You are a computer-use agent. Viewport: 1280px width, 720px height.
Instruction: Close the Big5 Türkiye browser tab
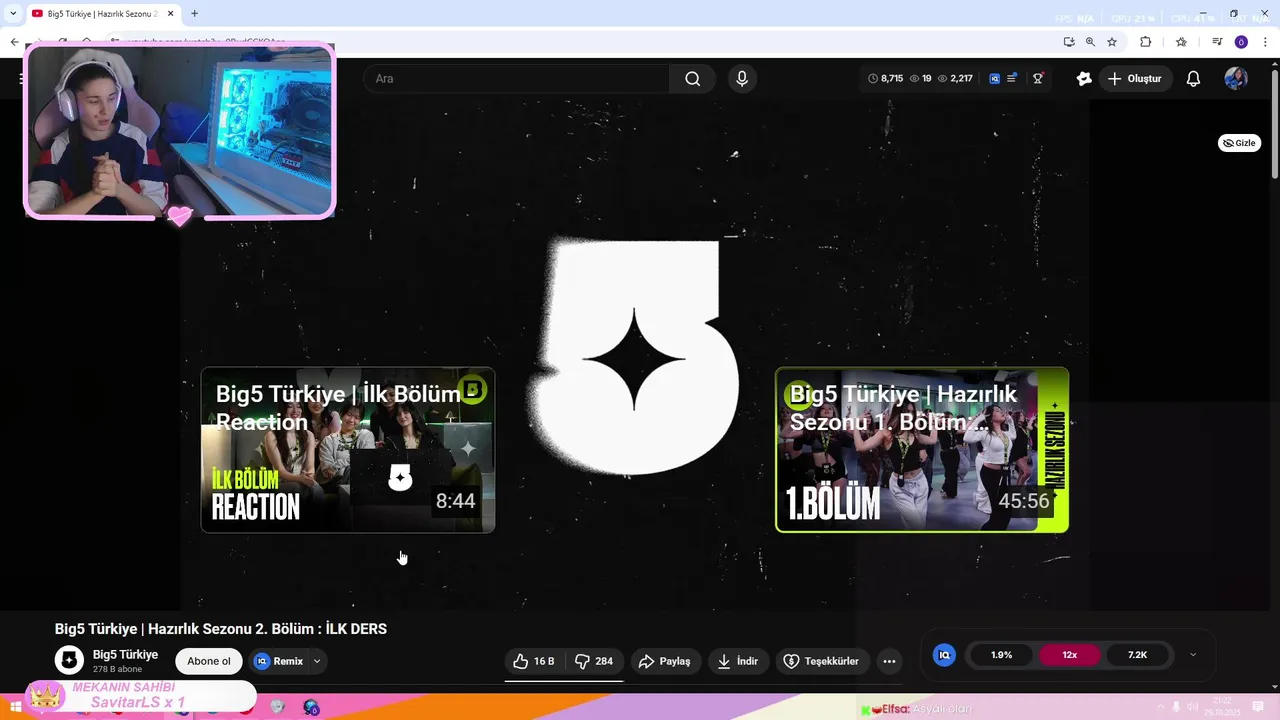[x=170, y=13]
